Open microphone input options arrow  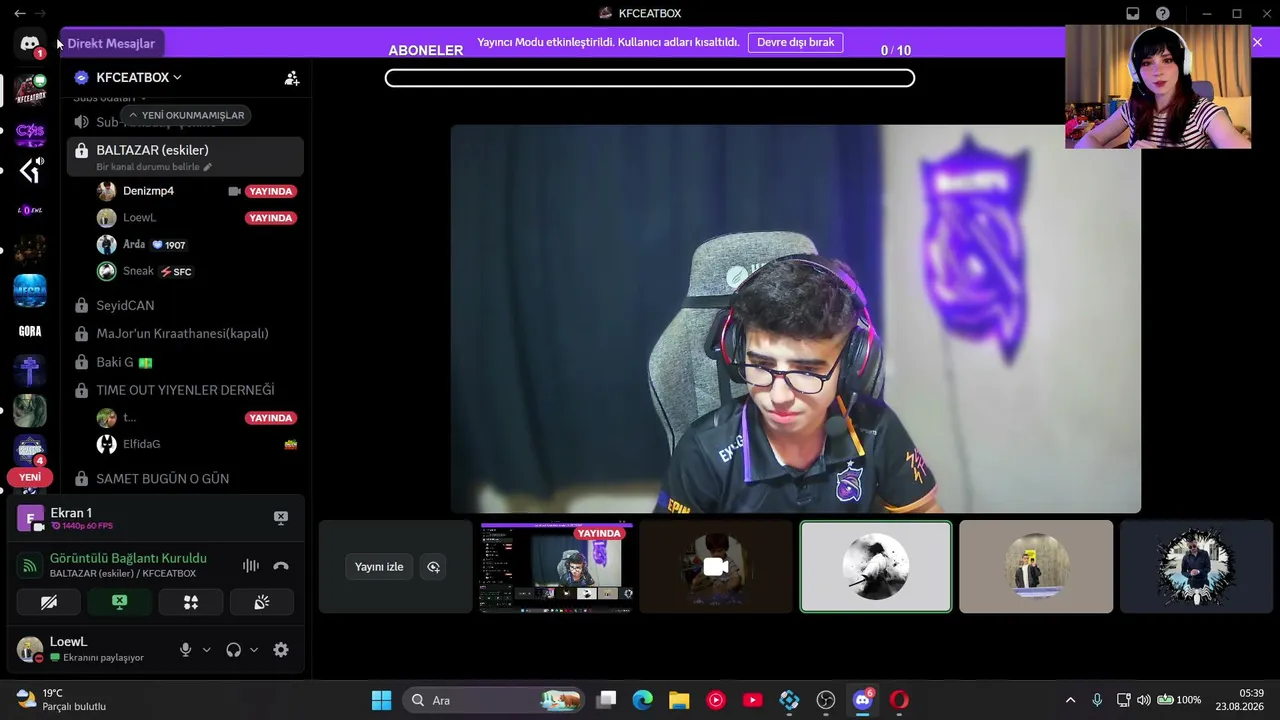(x=206, y=650)
